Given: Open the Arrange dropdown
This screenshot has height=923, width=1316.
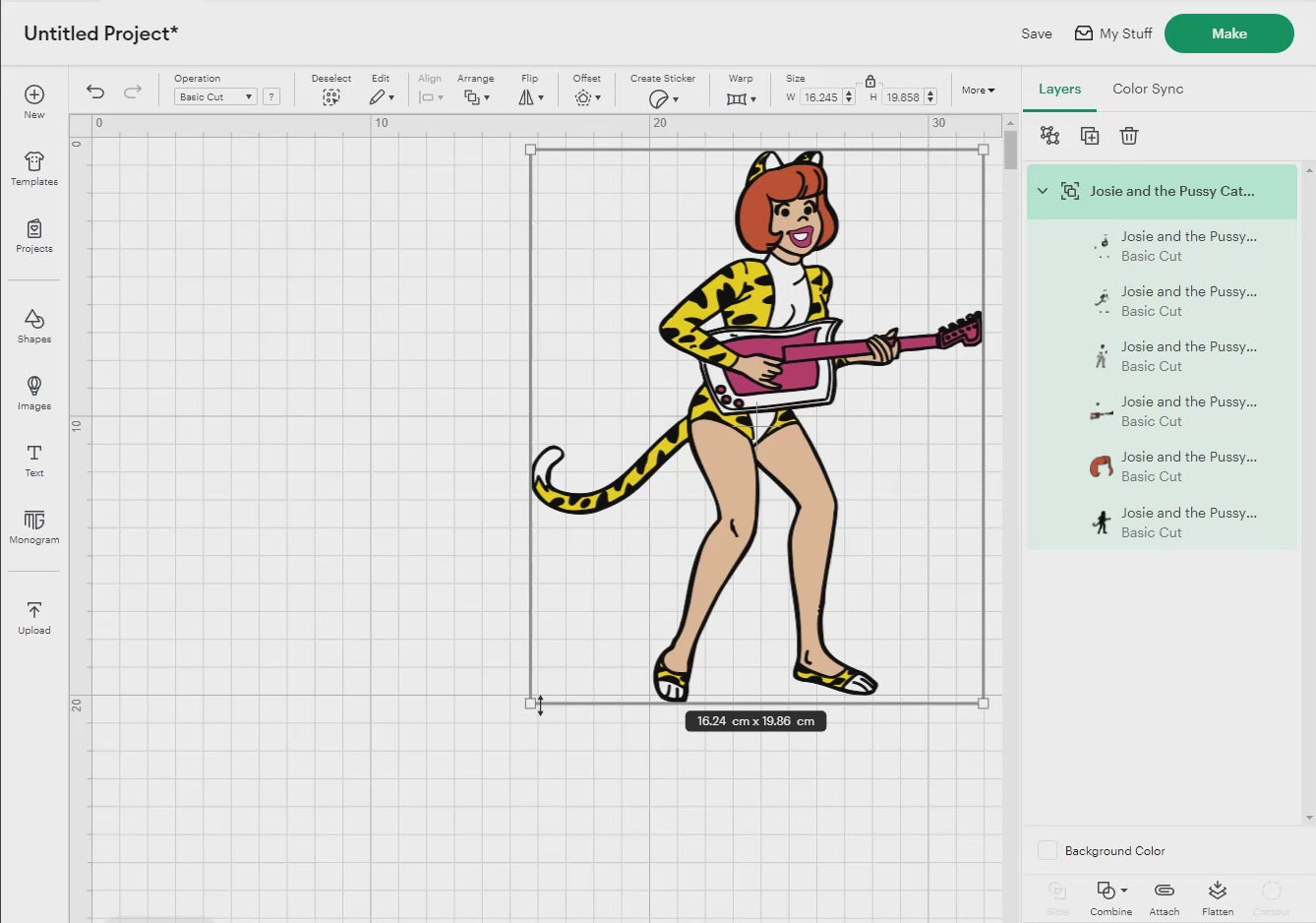Looking at the screenshot, I should tap(476, 97).
